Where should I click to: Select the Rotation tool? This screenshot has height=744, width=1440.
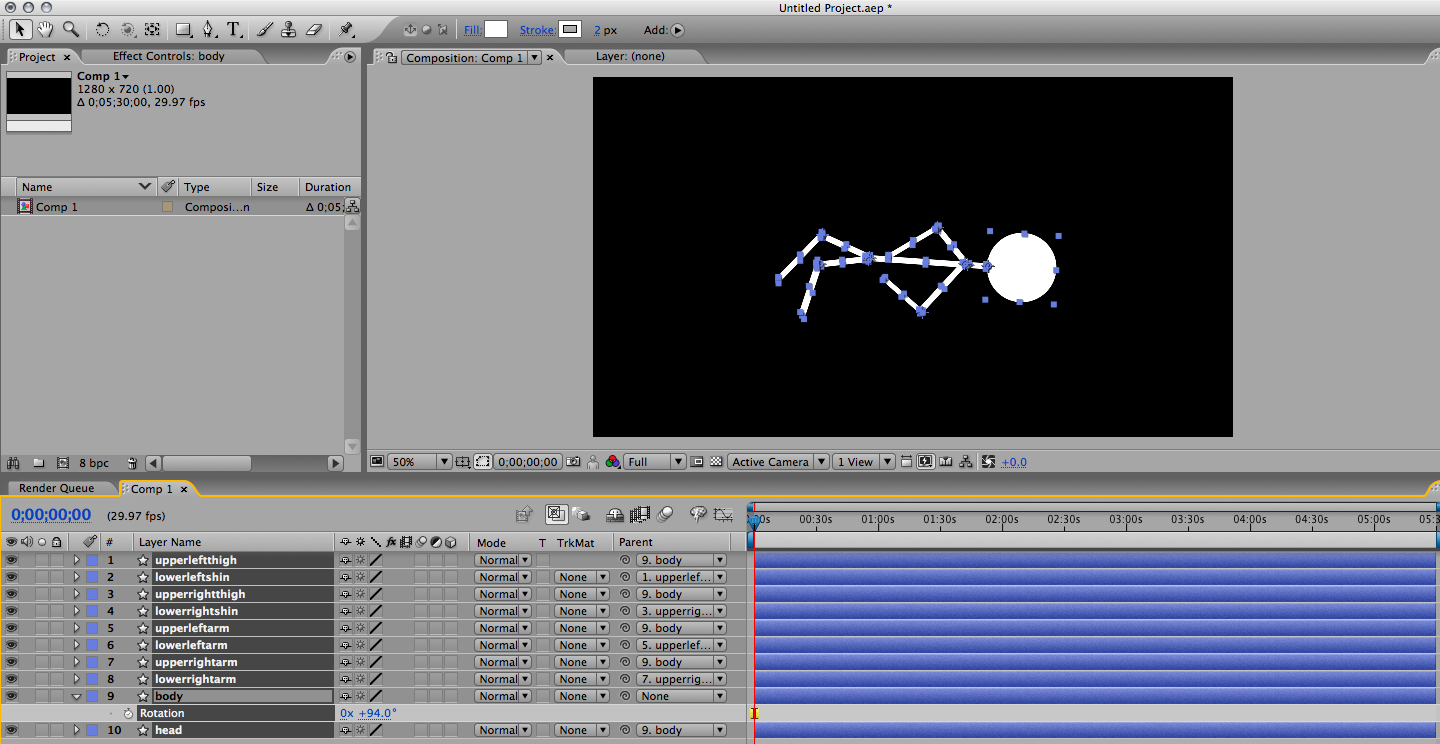point(103,29)
